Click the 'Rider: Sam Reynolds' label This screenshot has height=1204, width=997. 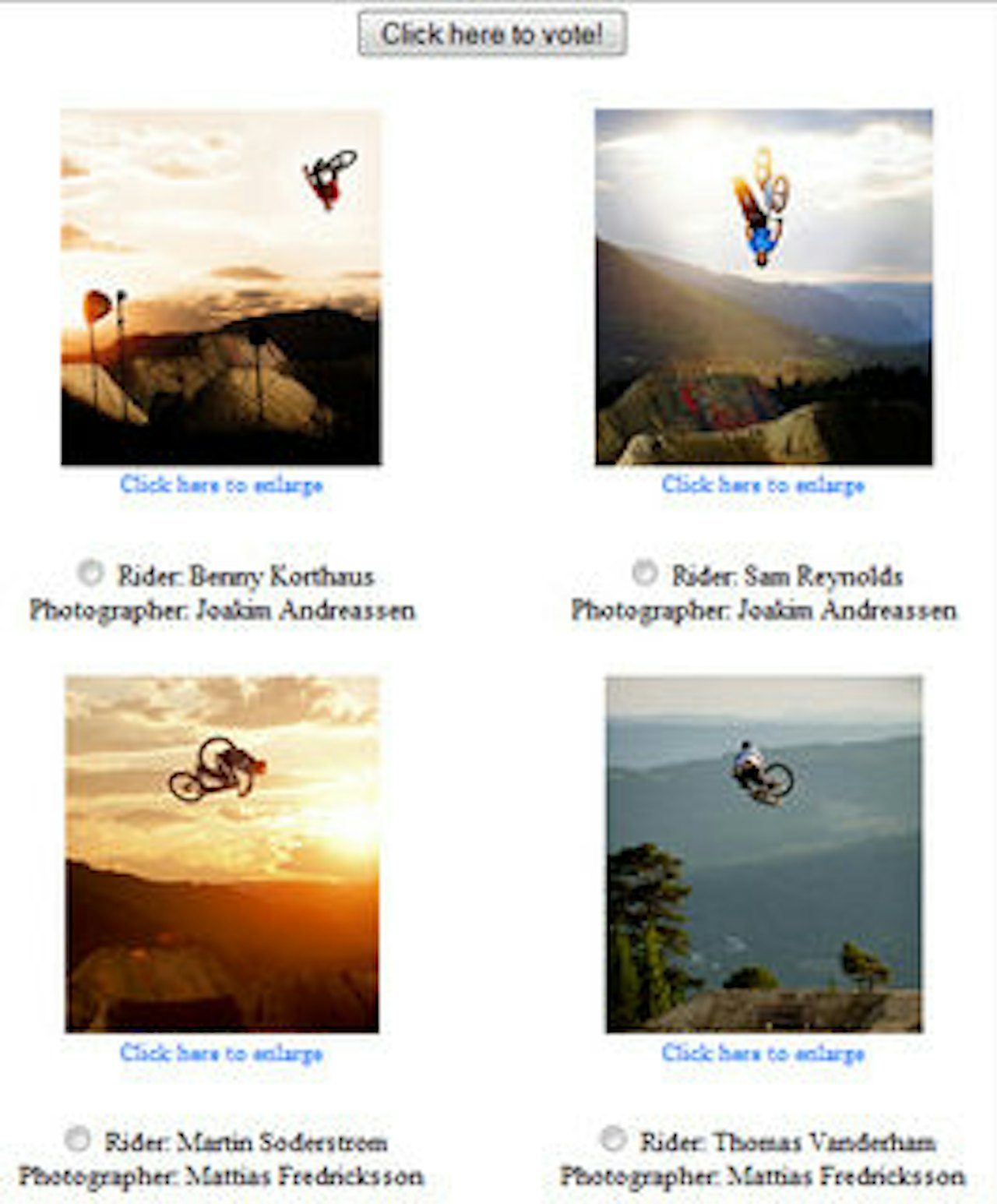point(787,577)
